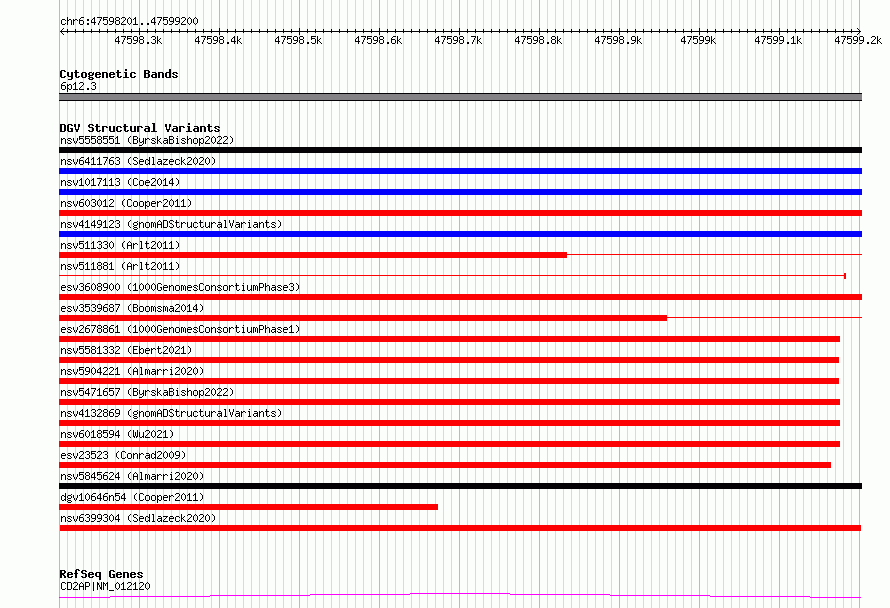The image size is (890, 608).
Task: Select the black nsv5558551 variant bar
Action: pos(460,150)
